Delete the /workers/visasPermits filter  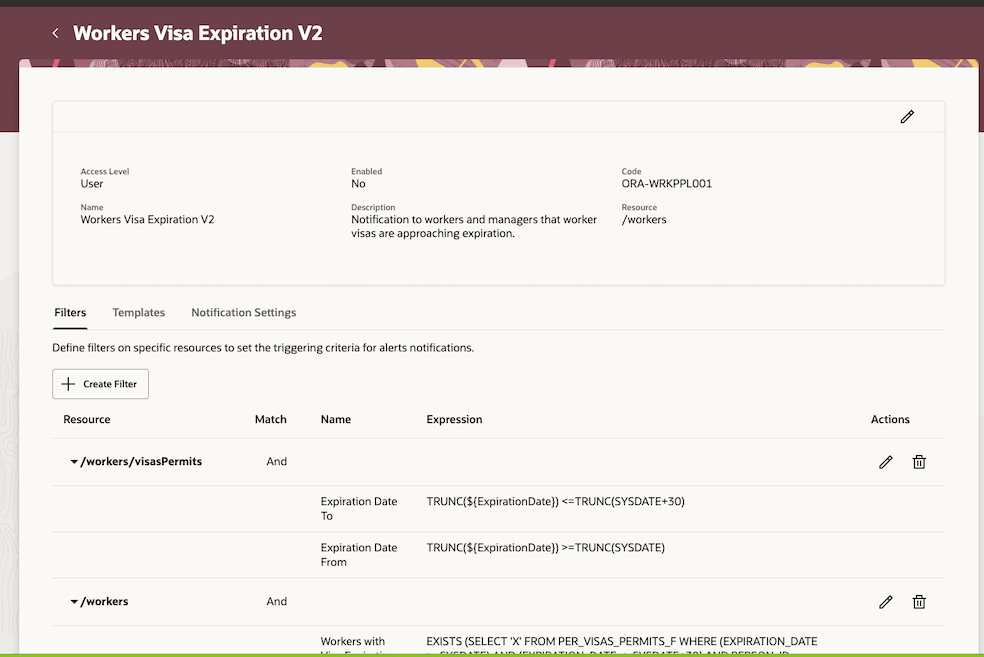[919, 462]
